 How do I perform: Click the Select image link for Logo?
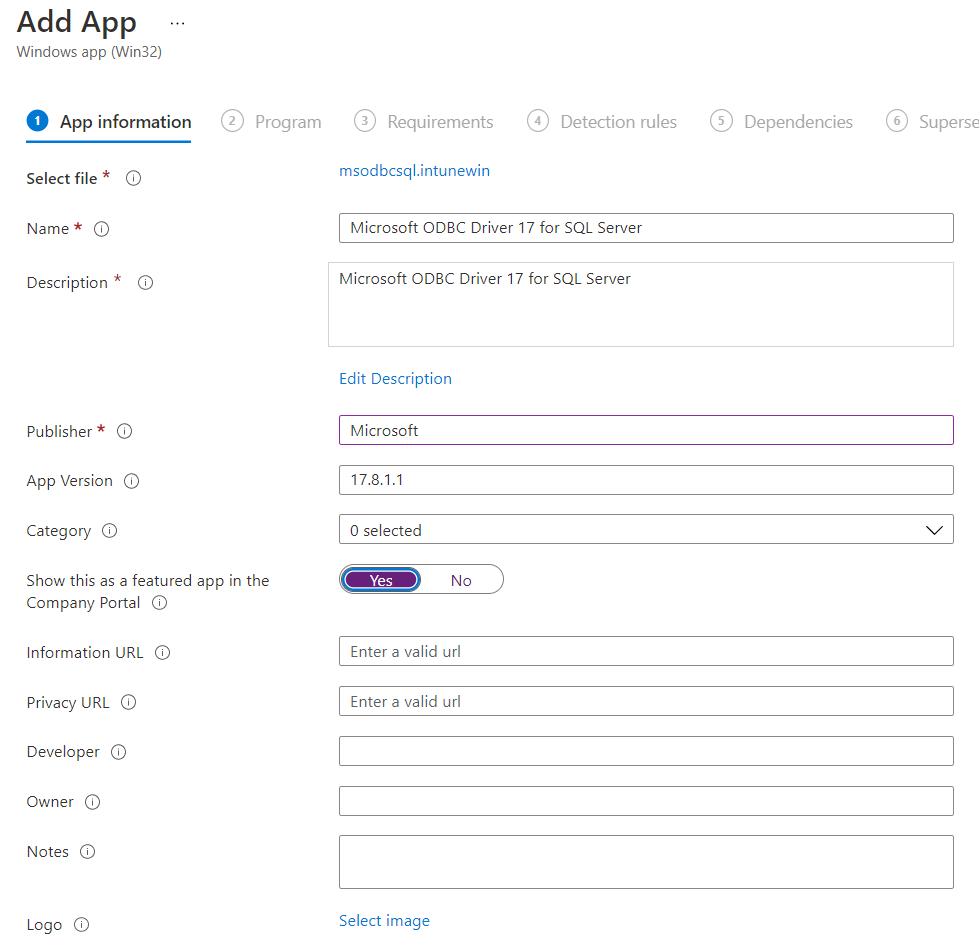point(384,920)
